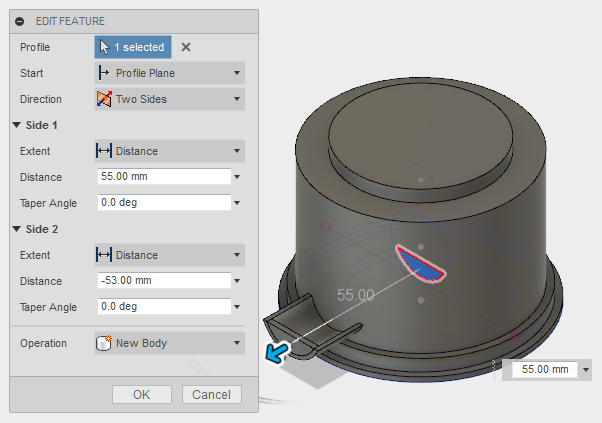Screen dimensions: 602x423
Task: Click the Profile Plane start icon
Action: click(x=104, y=73)
